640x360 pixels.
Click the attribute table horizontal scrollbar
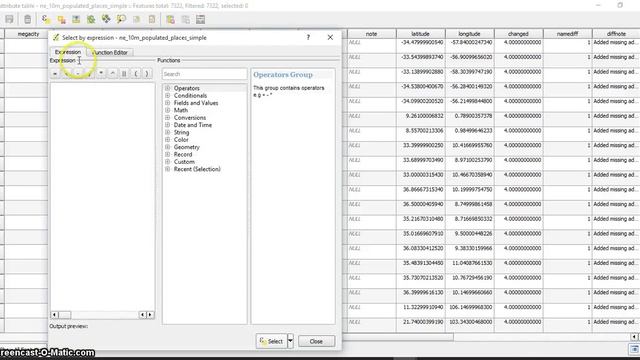pos(398,337)
